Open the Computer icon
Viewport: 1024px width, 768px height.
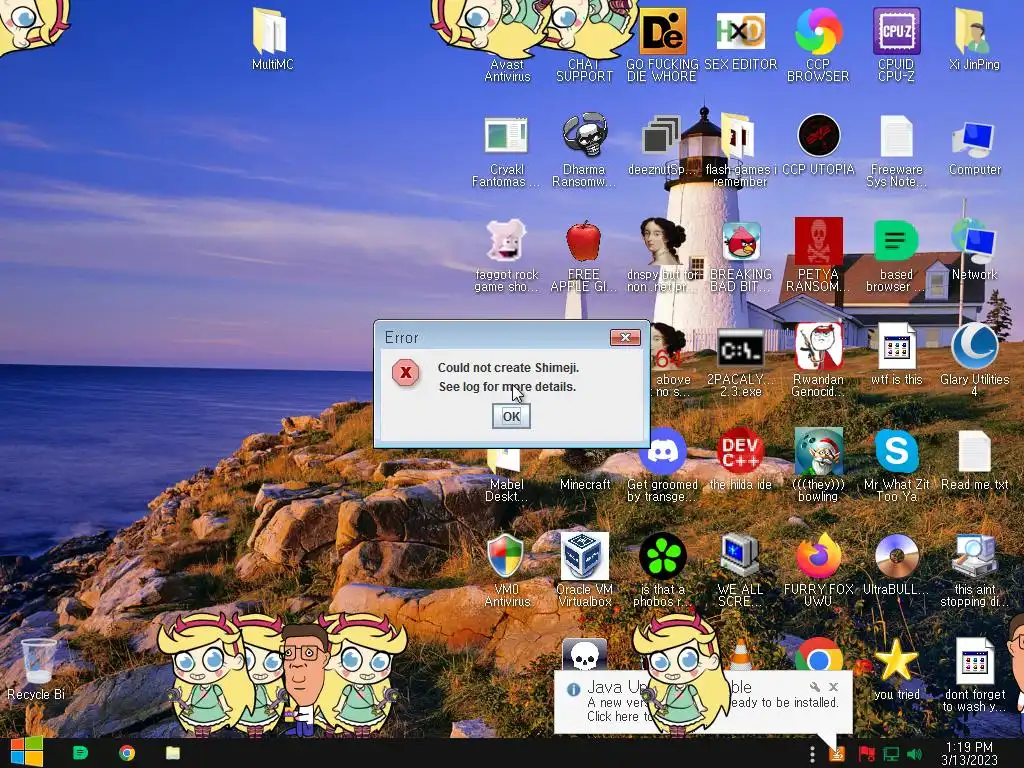coord(974,147)
